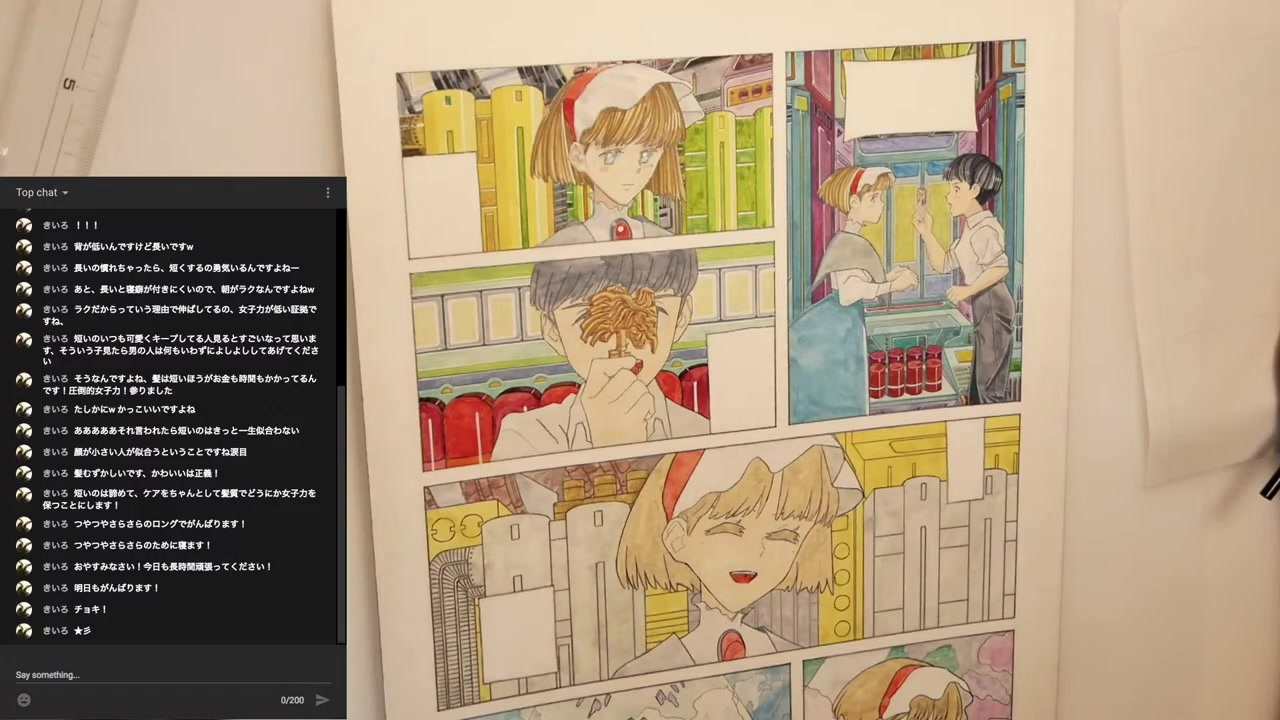Click author name きいろ on the "！！！" message
The width and height of the screenshot is (1280, 720).
click(55, 225)
